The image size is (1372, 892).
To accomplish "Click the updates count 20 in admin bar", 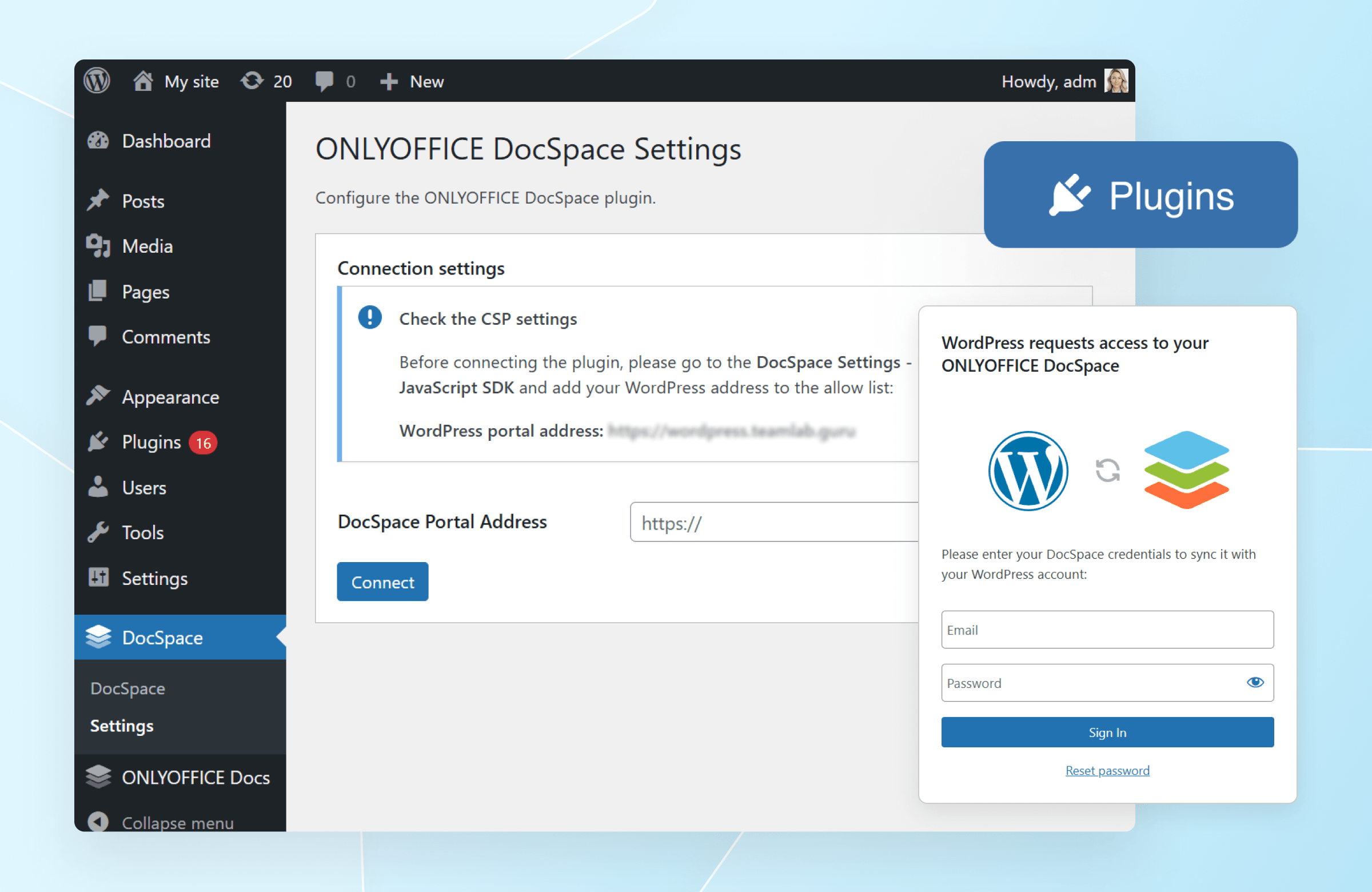I will point(282,81).
